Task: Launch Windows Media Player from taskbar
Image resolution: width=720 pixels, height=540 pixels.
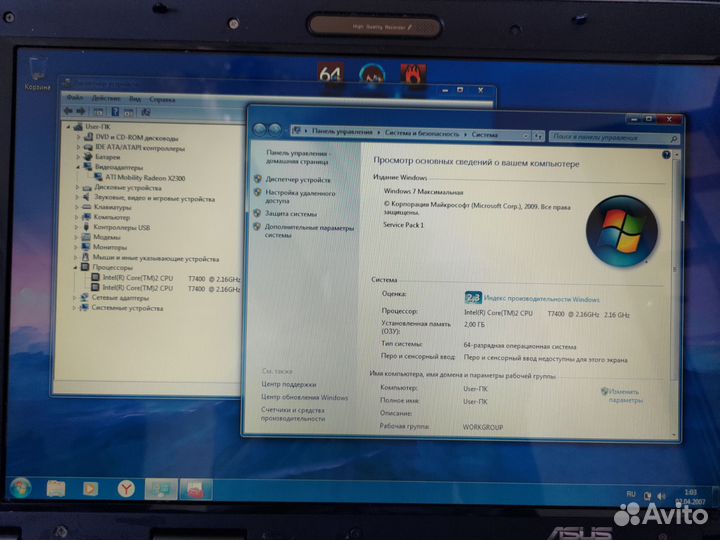Action: [x=90, y=489]
